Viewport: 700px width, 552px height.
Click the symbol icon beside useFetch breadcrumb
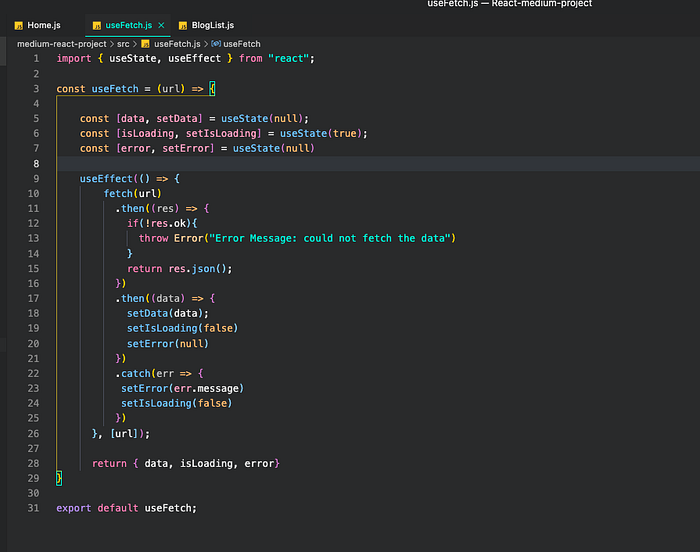(x=216, y=44)
